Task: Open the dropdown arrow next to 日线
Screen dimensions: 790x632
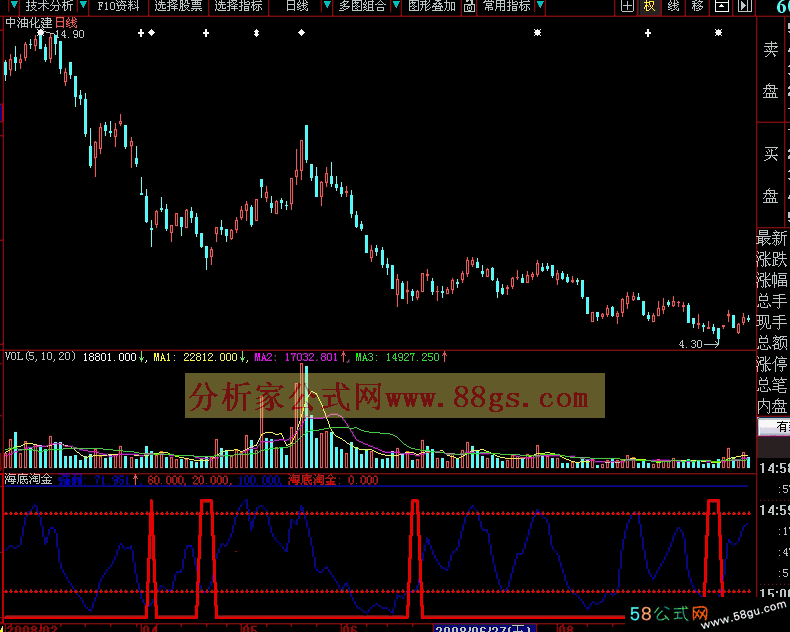Action: coord(327,6)
